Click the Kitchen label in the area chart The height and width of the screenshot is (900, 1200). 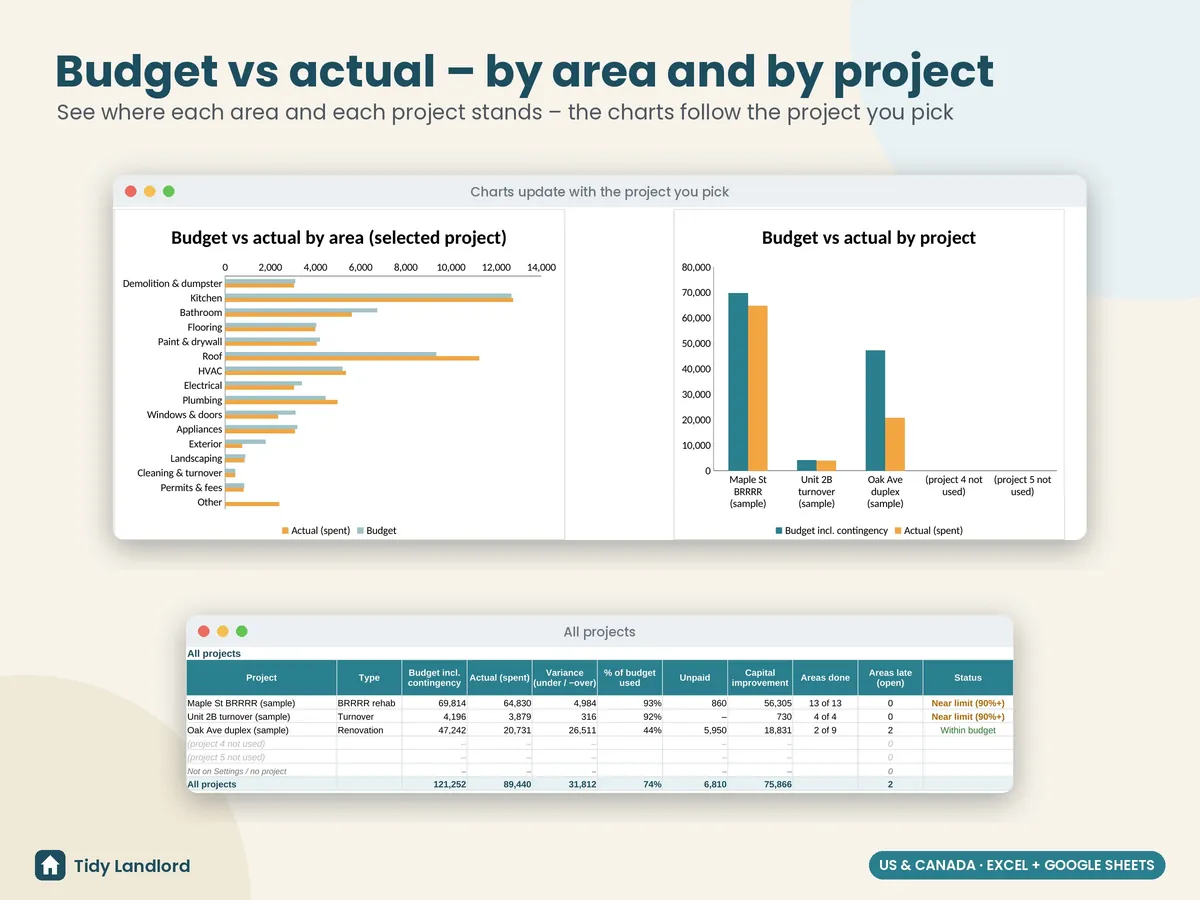tap(206, 298)
